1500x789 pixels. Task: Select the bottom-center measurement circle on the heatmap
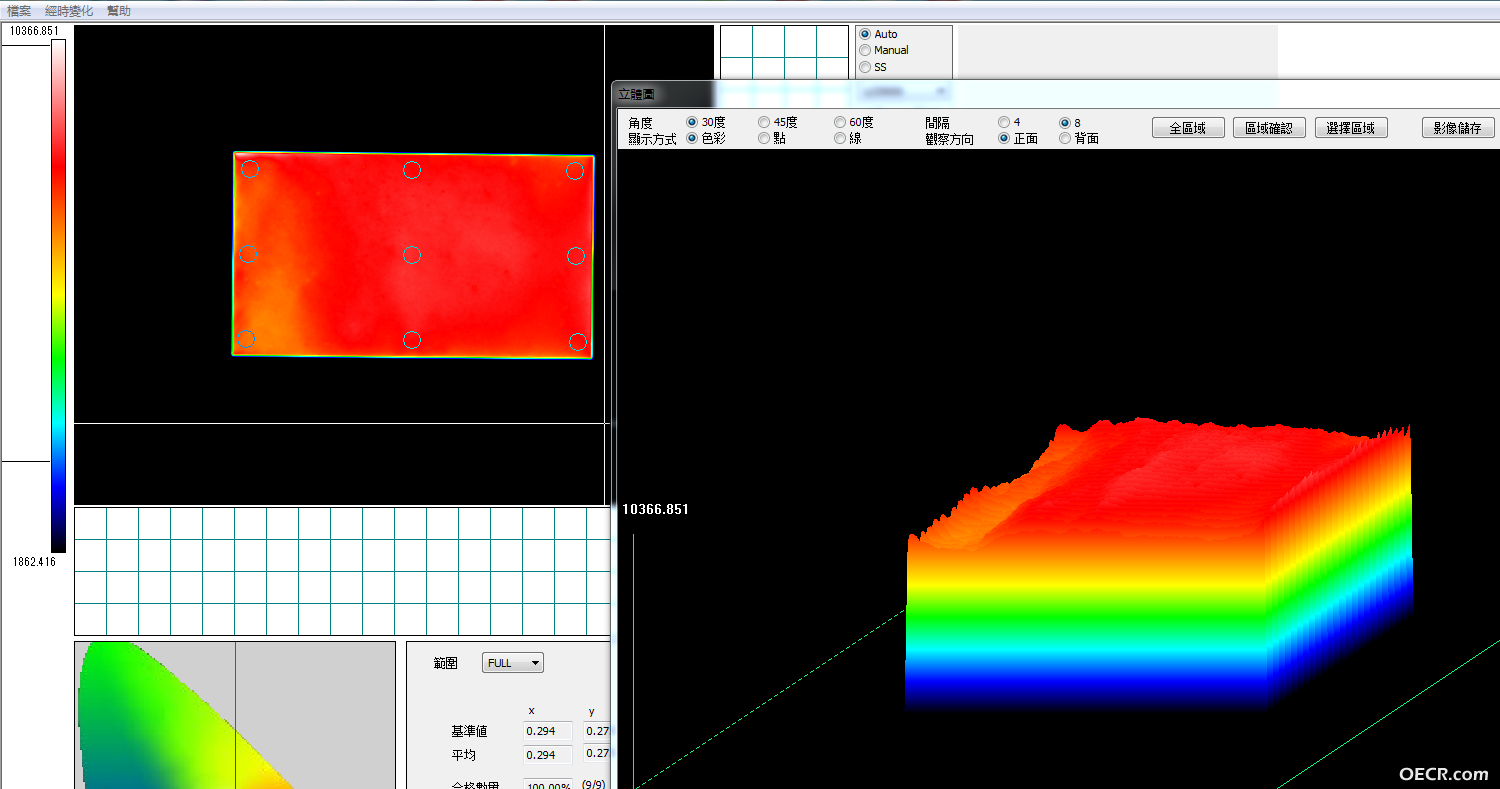(411, 341)
